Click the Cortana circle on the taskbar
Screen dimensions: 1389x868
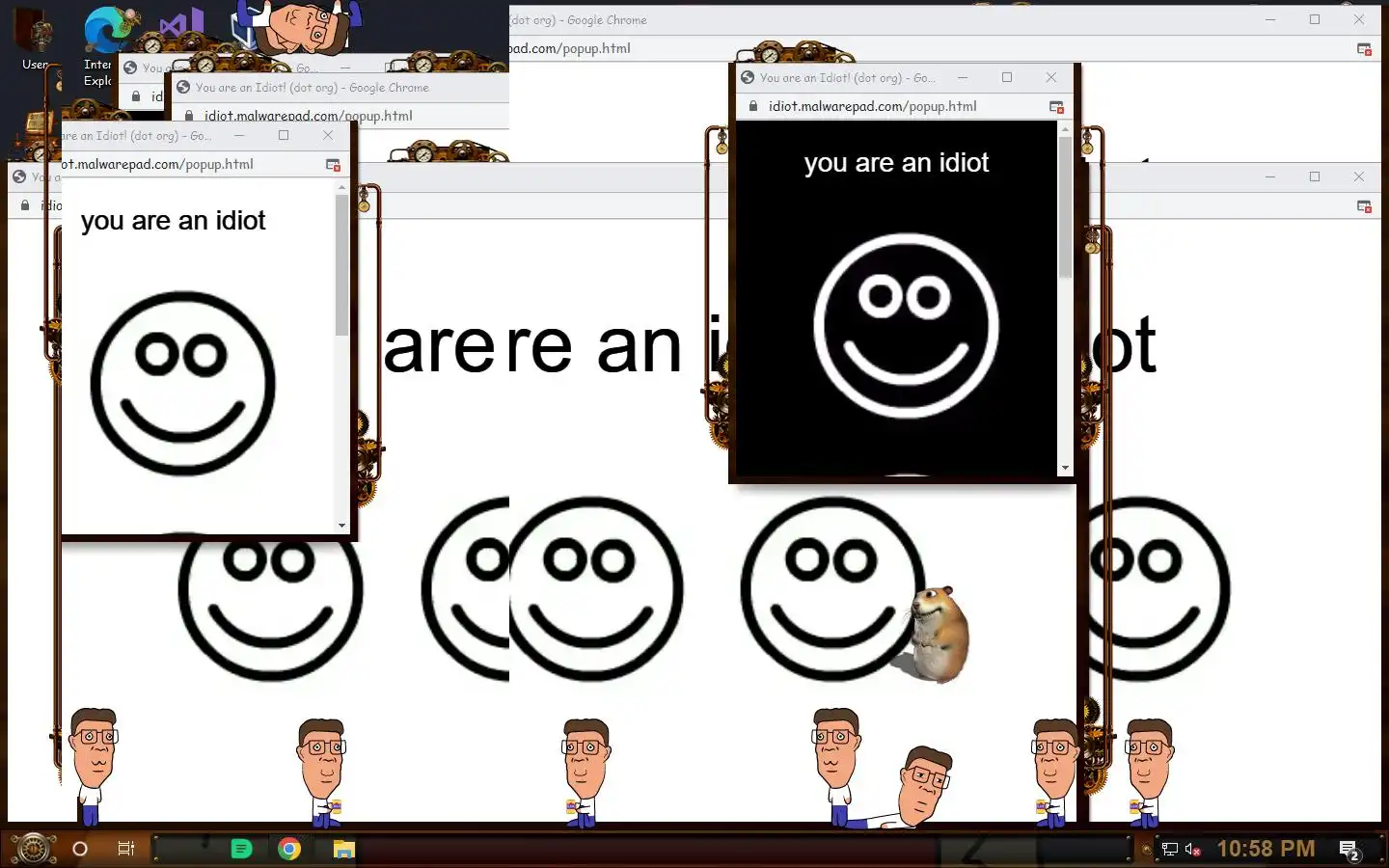[80, 849]
